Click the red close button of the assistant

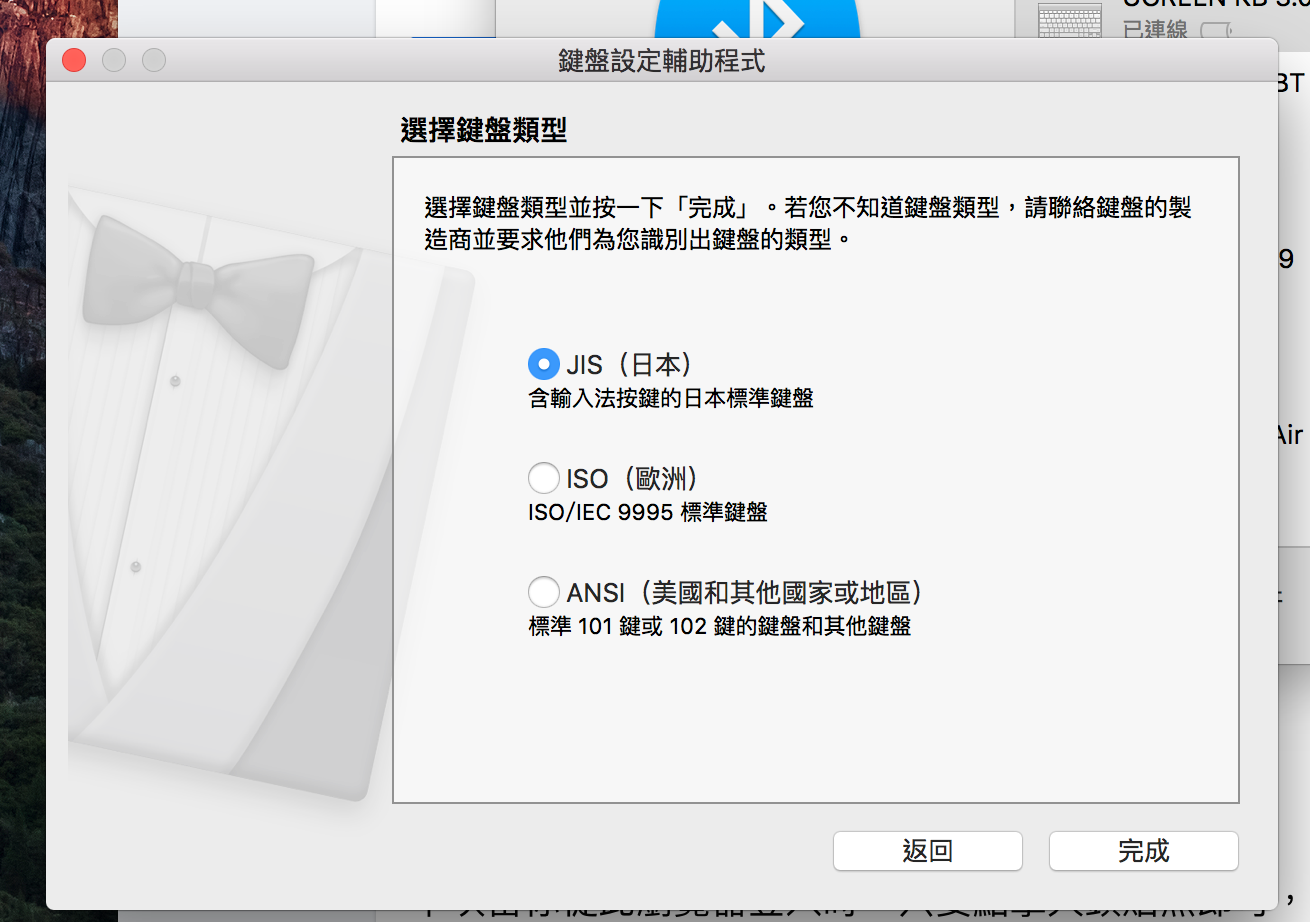tap(72, 60)
